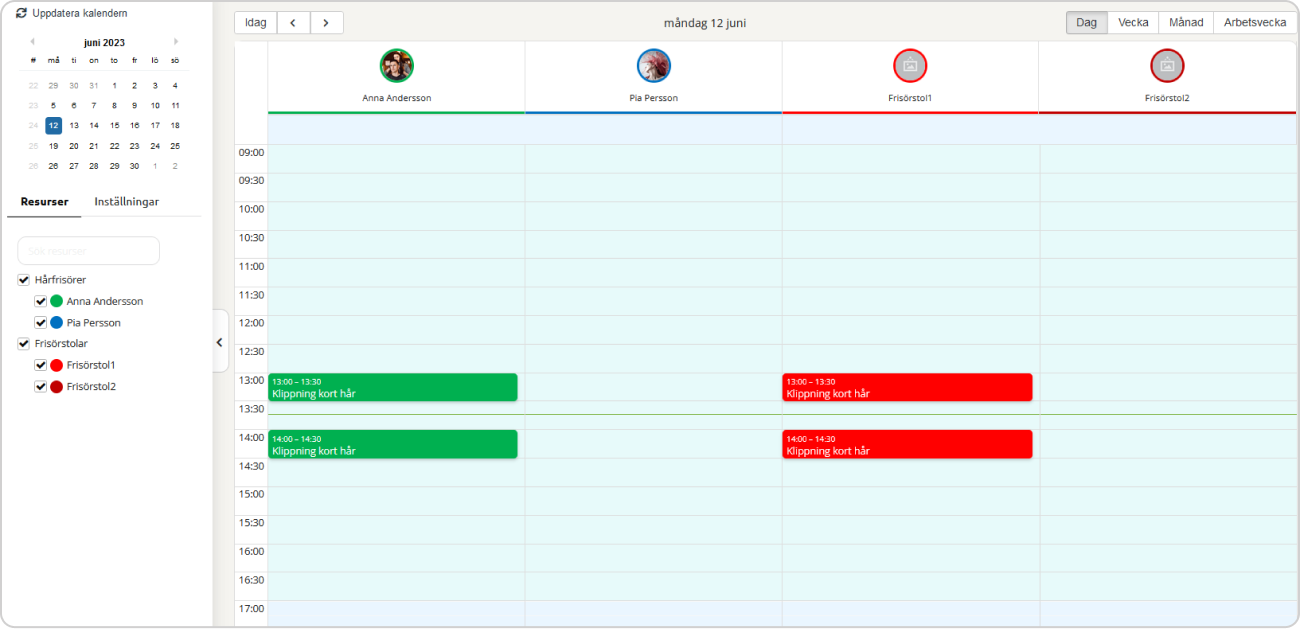
Task: Select June 30 in the mini calendar
Action: [x=135, y=166]
